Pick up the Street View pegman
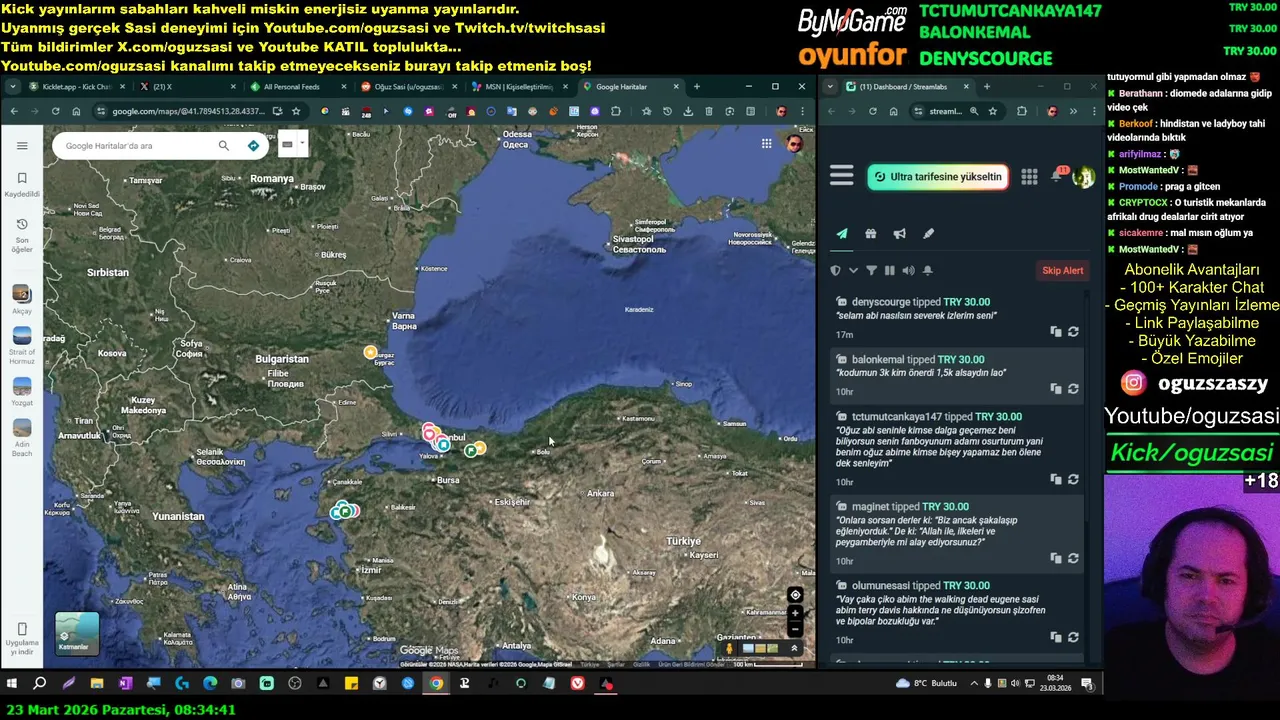Viewport: 1280px width, 720px height. click(x=730, y=648)
